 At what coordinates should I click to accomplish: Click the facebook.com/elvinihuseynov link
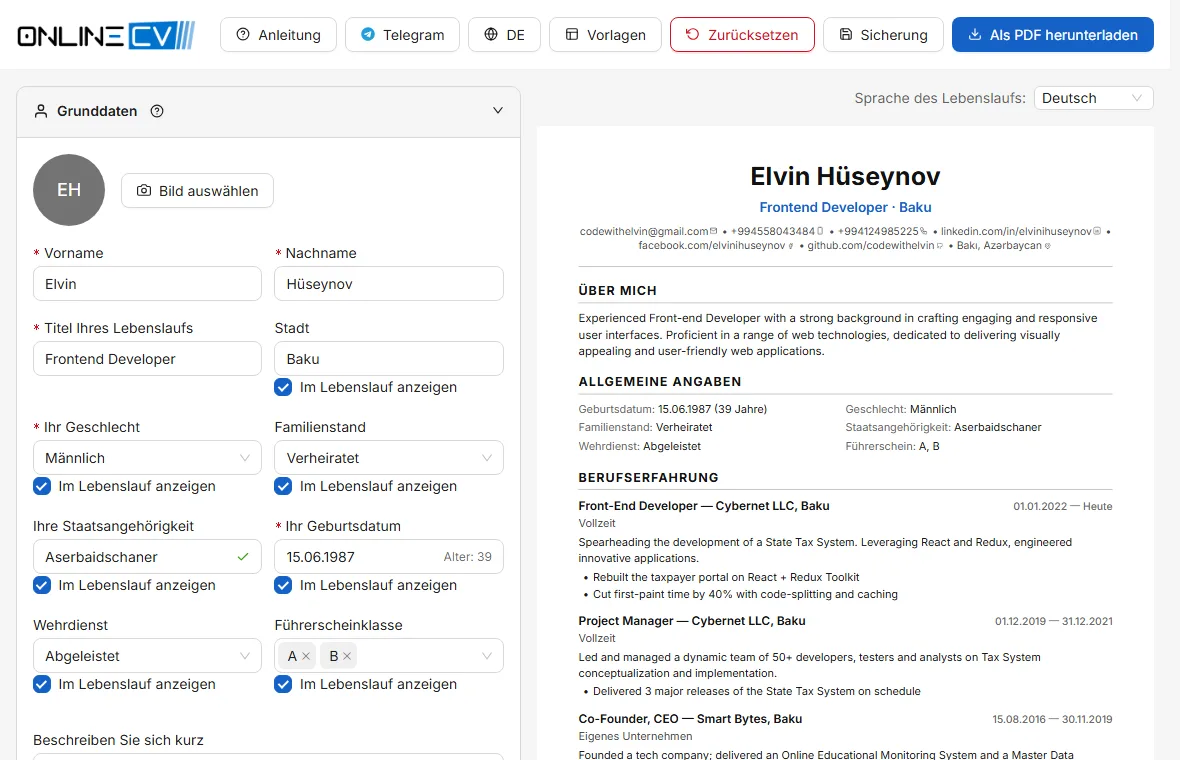pyautogui.click(x=712, y=245)
